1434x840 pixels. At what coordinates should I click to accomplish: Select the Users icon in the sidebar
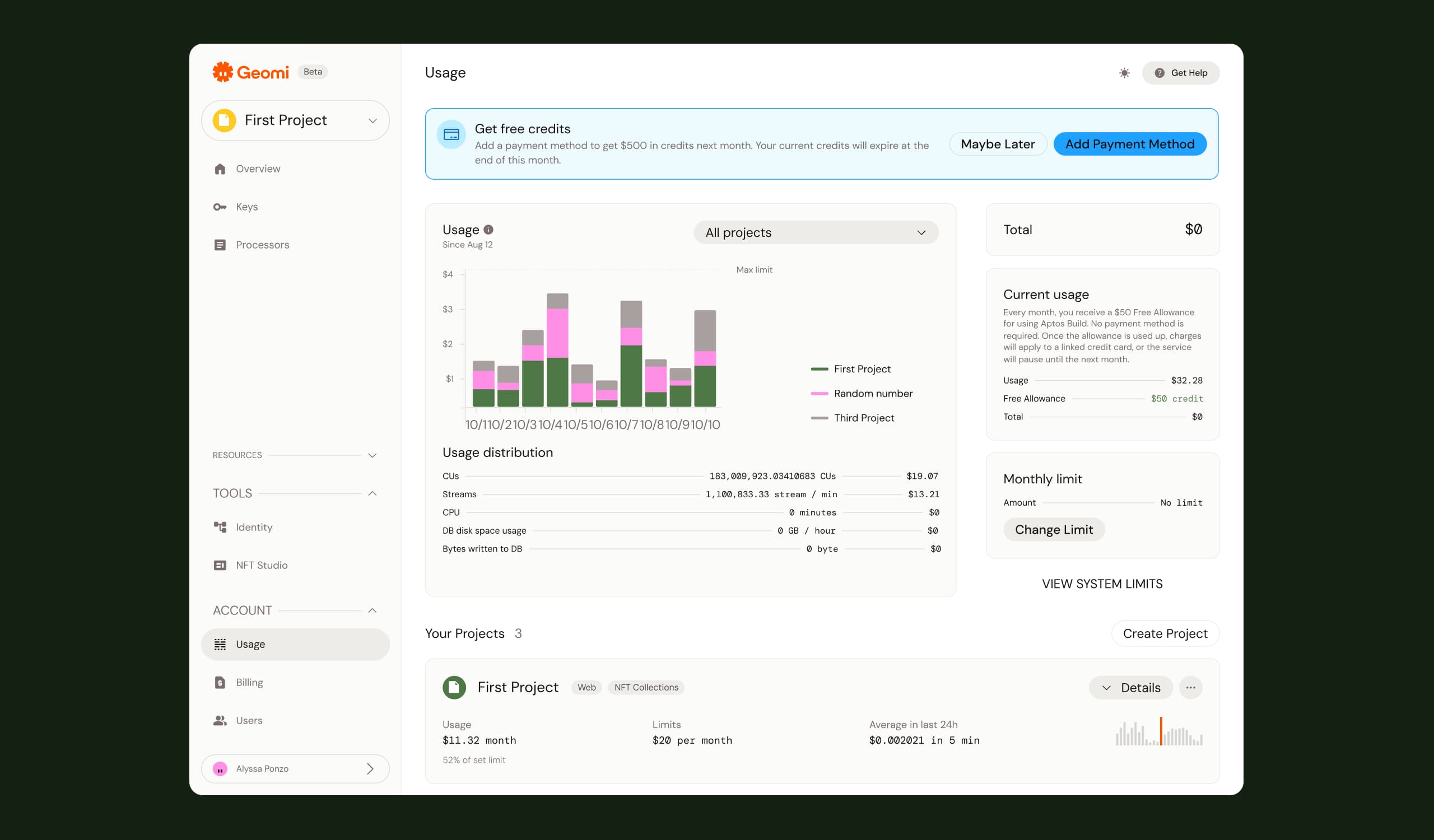(220, 720)
